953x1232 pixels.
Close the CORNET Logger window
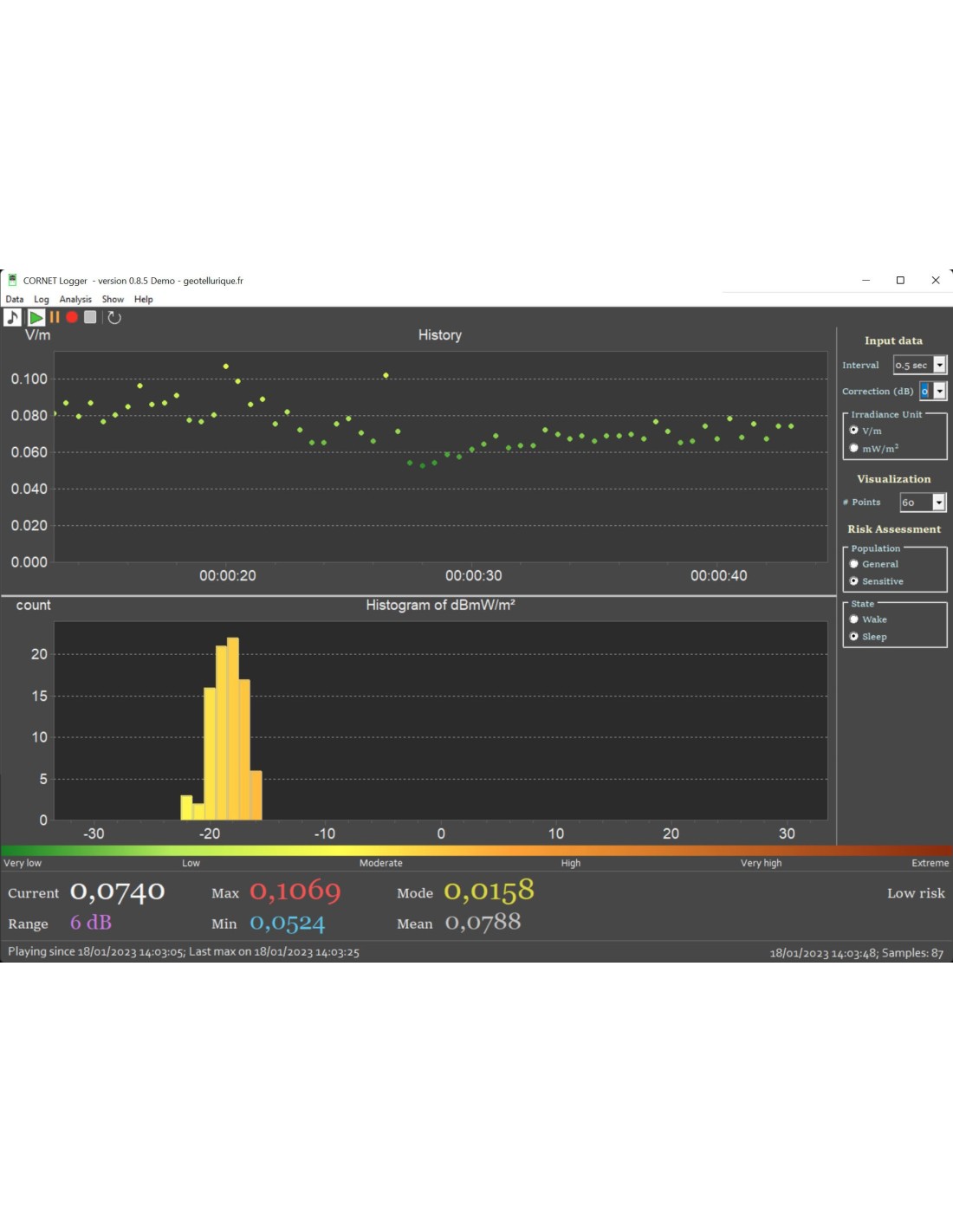point(936,281)
